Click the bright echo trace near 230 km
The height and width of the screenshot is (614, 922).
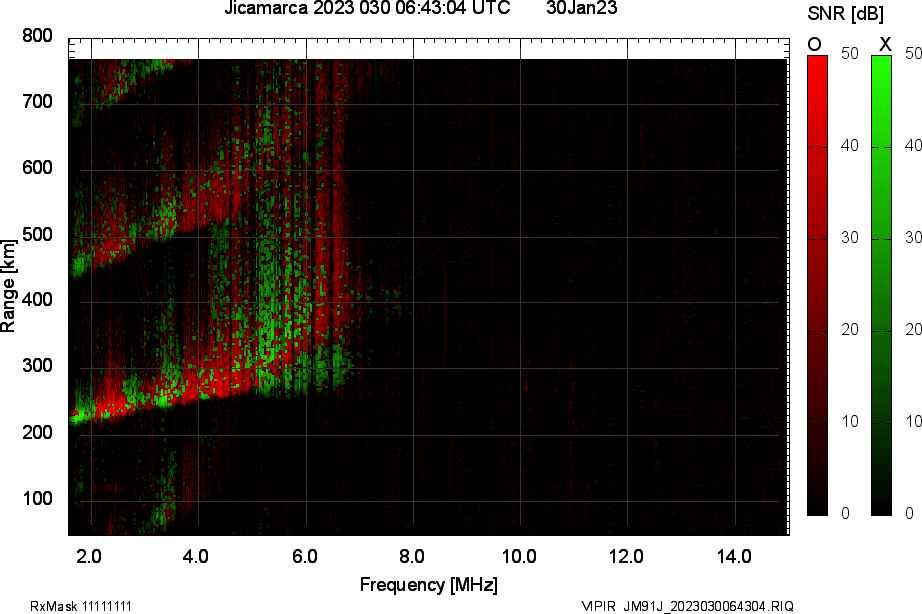[110, 406]
